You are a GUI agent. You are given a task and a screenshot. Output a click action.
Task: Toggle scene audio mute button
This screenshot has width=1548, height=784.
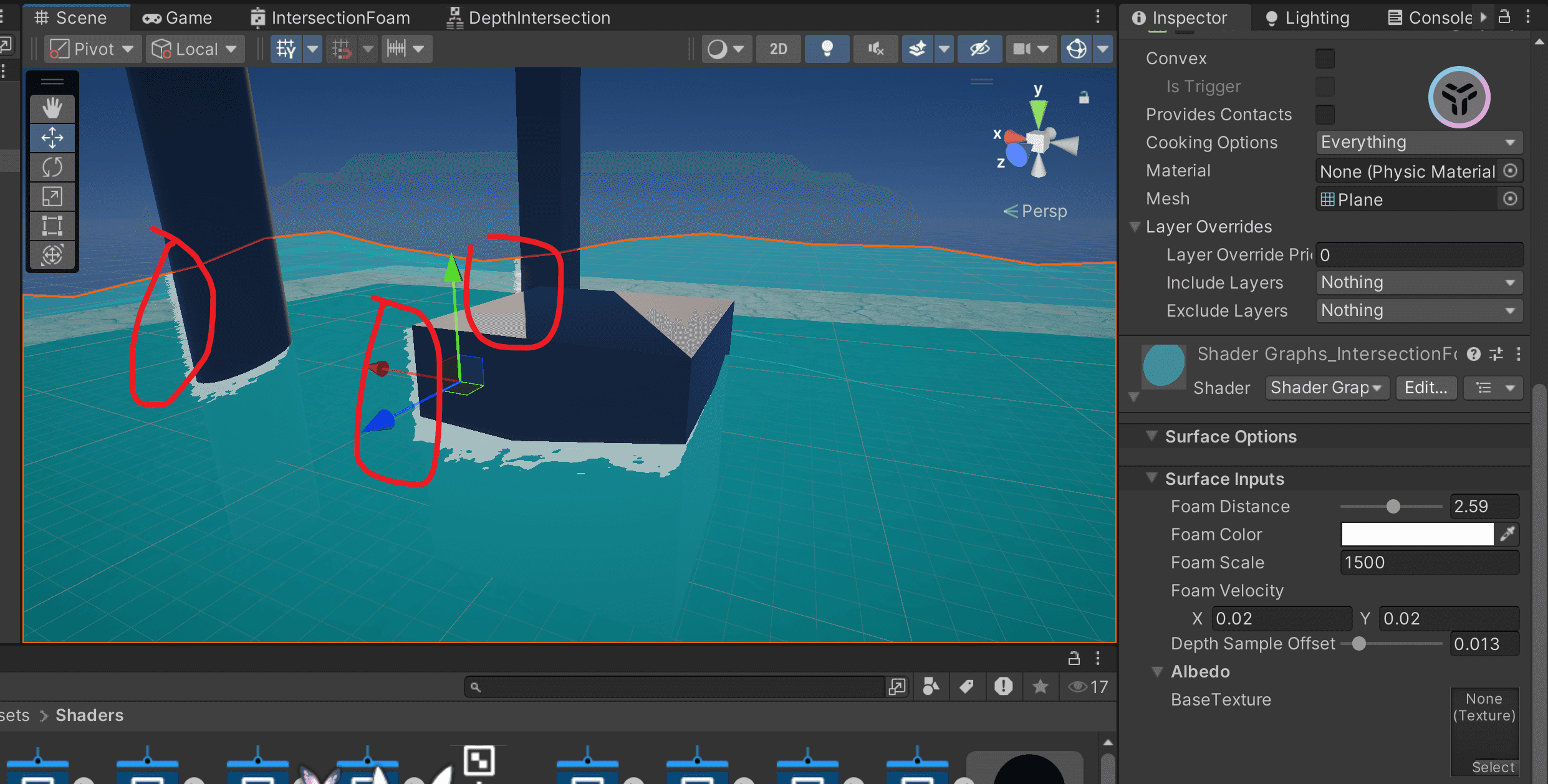point(876,49)
